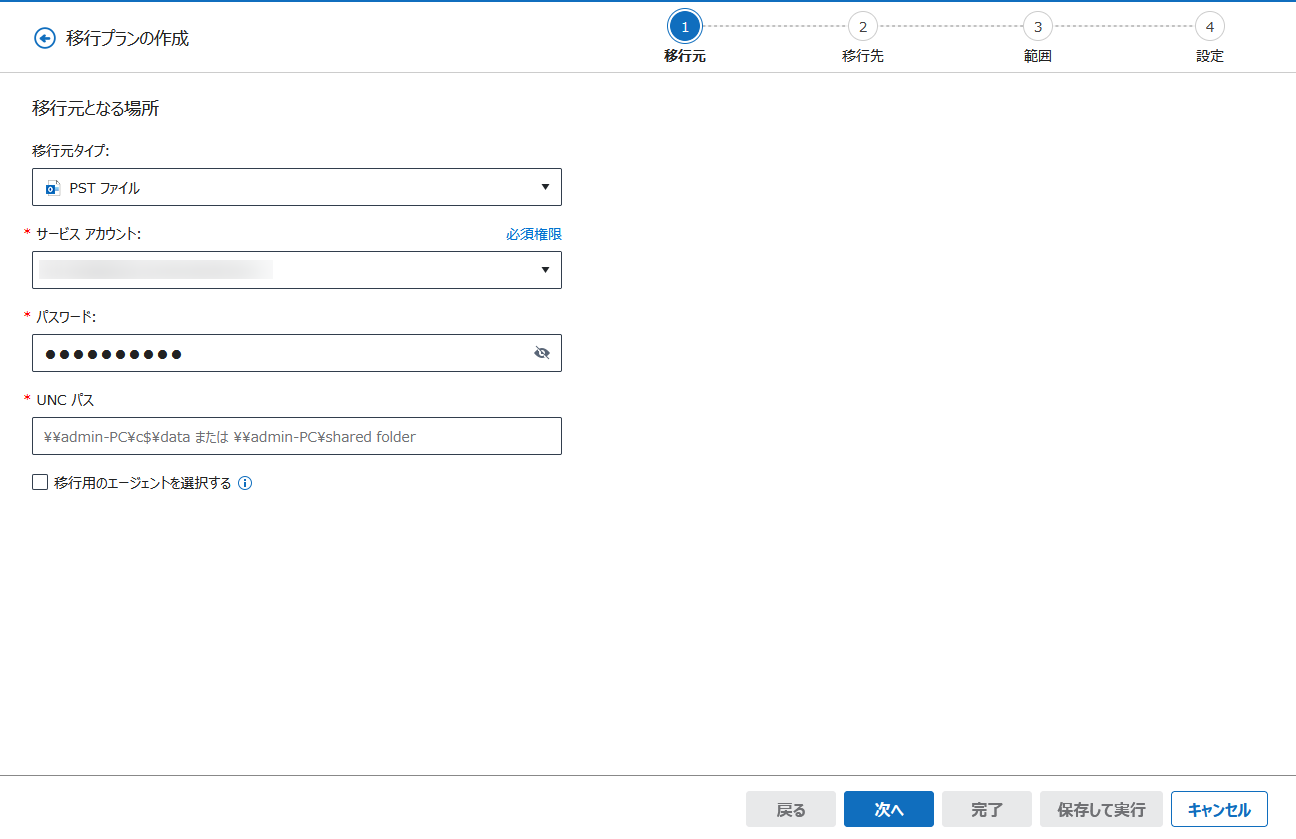The image size is (1296, 839).
Task: Open the 移行元タイプ dropdown
Action: pos(297,187)
